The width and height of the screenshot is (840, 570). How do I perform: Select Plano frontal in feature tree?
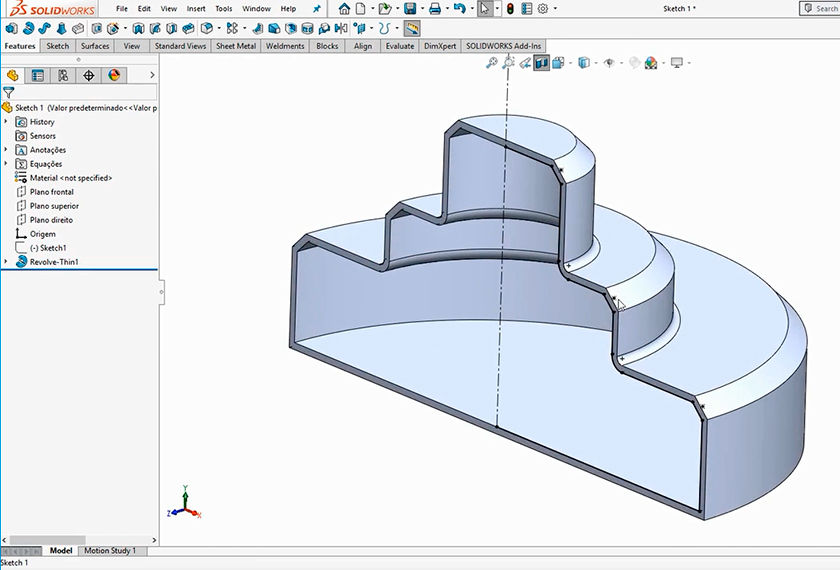51,192
